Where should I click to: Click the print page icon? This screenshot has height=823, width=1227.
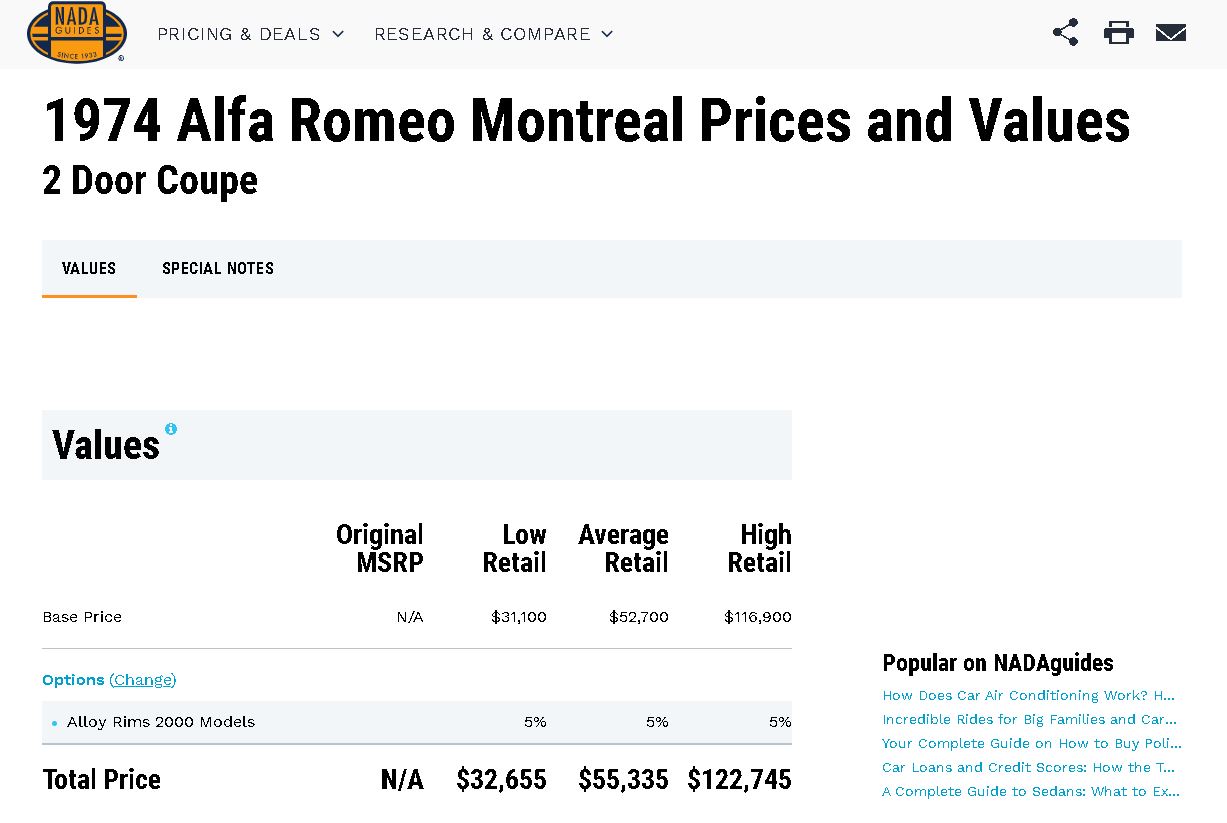[x=1119, y=33]
